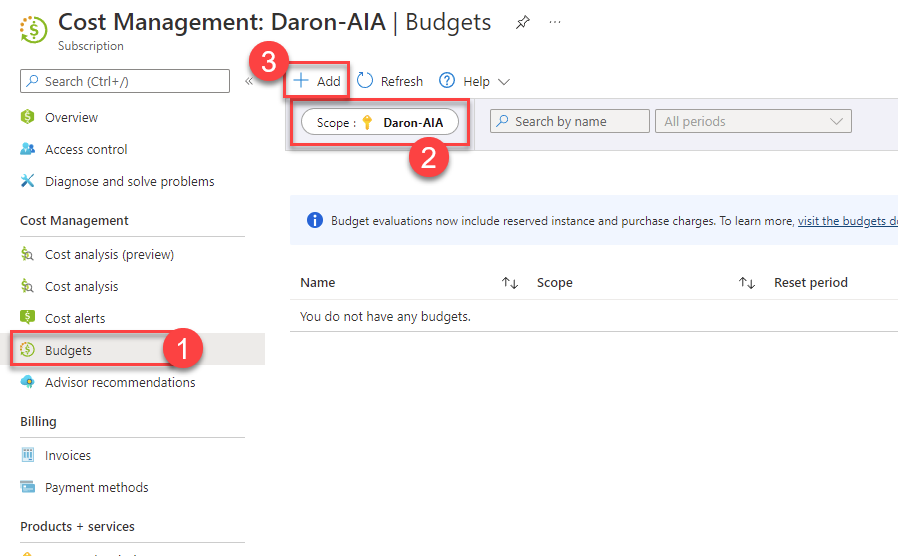Screen dimensions: 898x556
Task: Open the Overview page
Action: (x=72, y=117)
